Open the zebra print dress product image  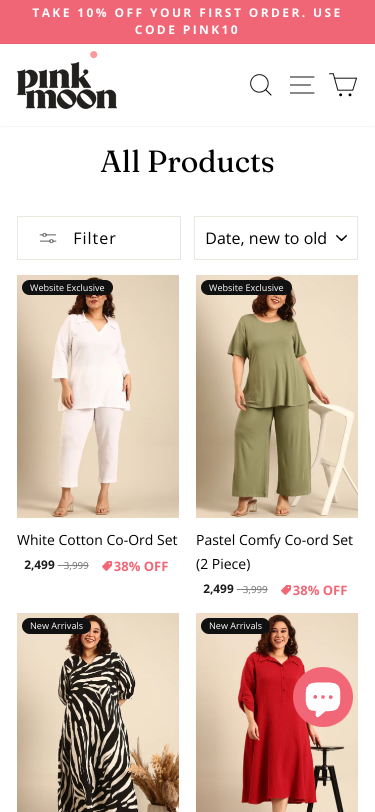click(x=98, y=713)
